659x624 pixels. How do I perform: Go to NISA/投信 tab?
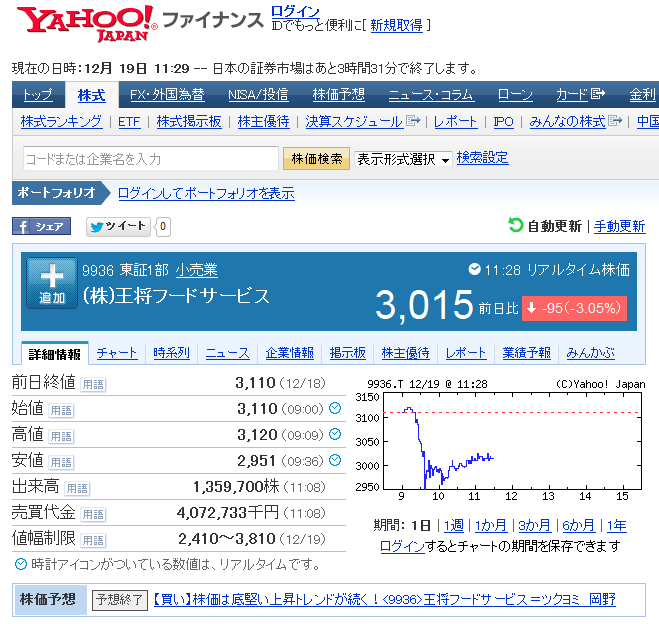pos(258,95)
